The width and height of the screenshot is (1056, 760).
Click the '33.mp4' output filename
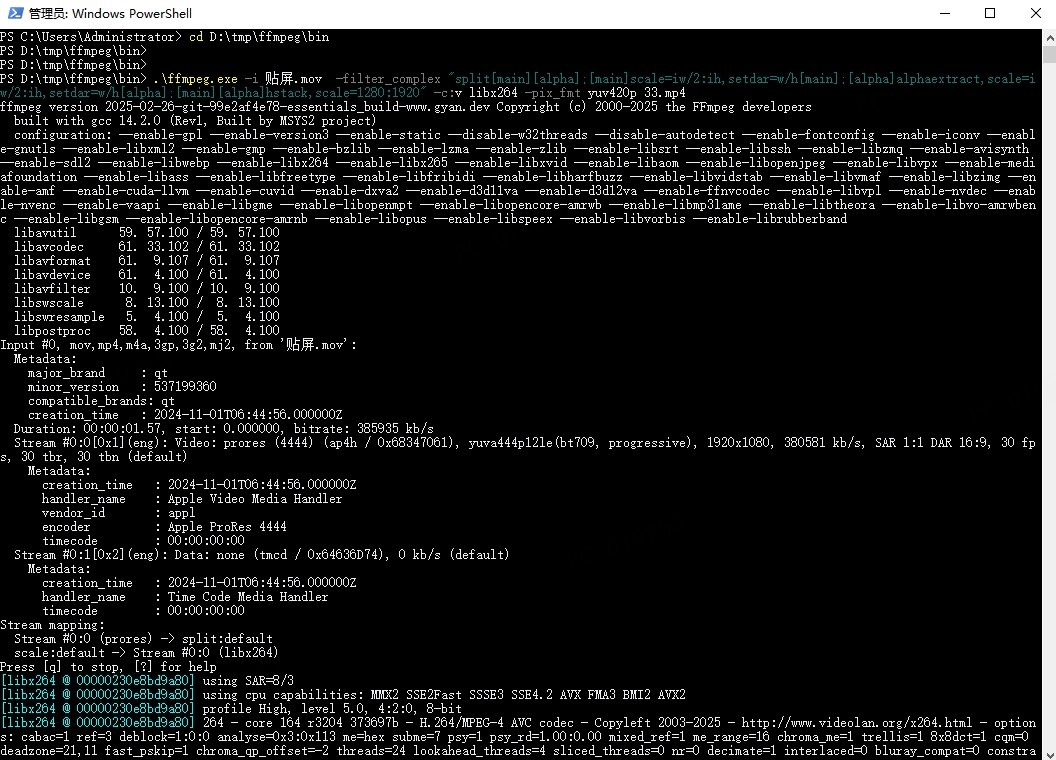665,93
